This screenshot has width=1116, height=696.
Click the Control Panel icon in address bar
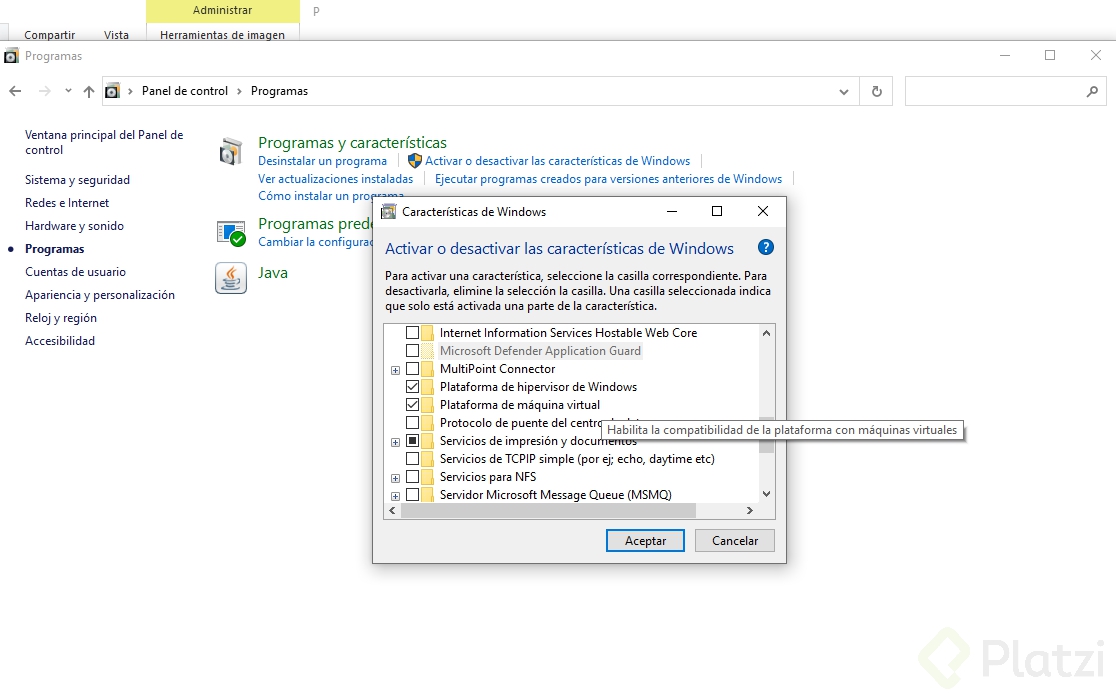[x=112, y=91]
